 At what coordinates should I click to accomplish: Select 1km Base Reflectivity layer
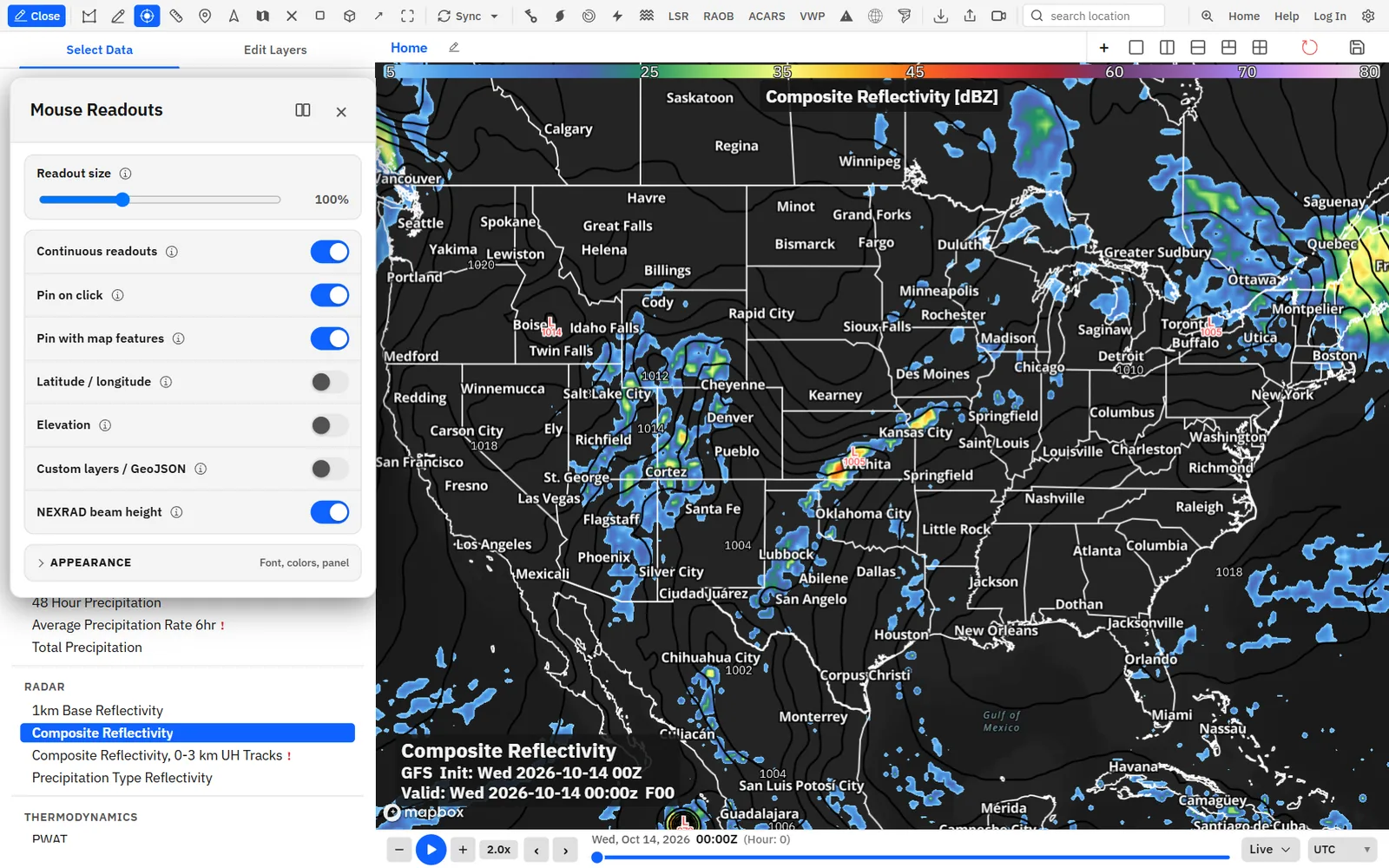(97, 710)
